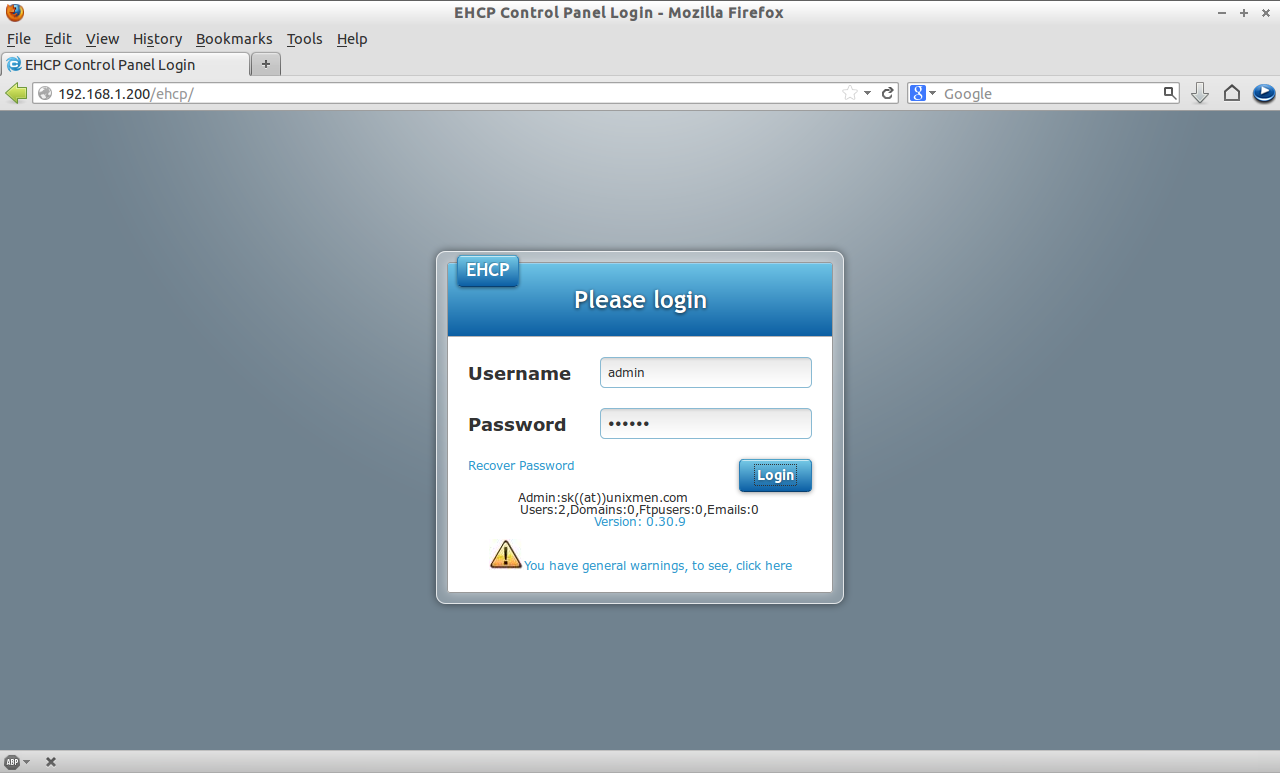Click the site identity globe icon
The width and height of the screenshot is (1280, 774).
(45, 93)
